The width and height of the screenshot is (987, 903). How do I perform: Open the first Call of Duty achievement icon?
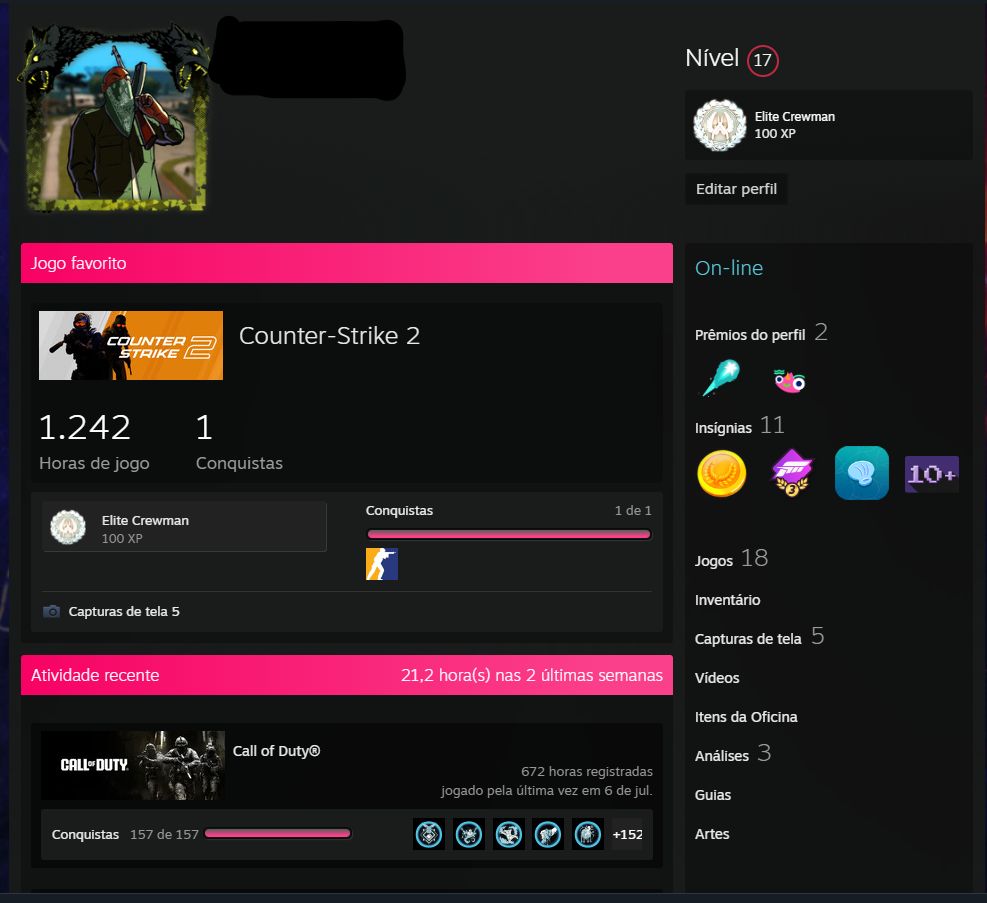[x=429, y=834]
